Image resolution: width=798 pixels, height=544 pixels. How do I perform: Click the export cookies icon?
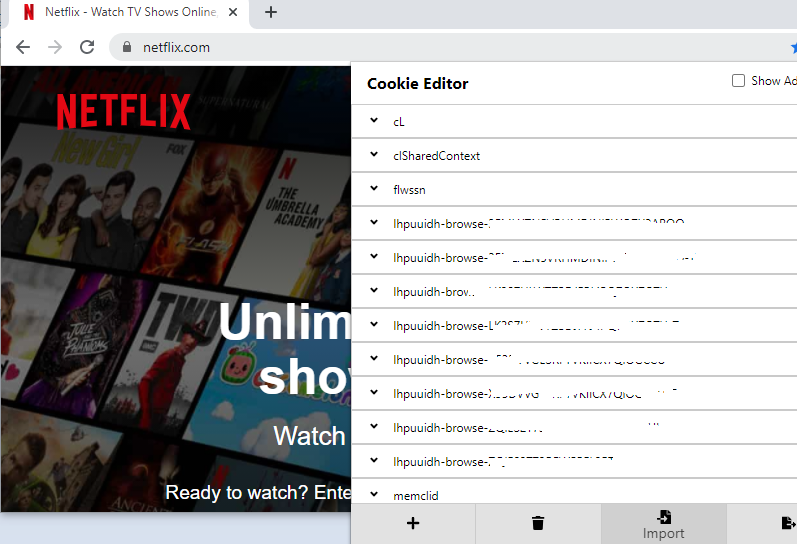tap(788, 523)
